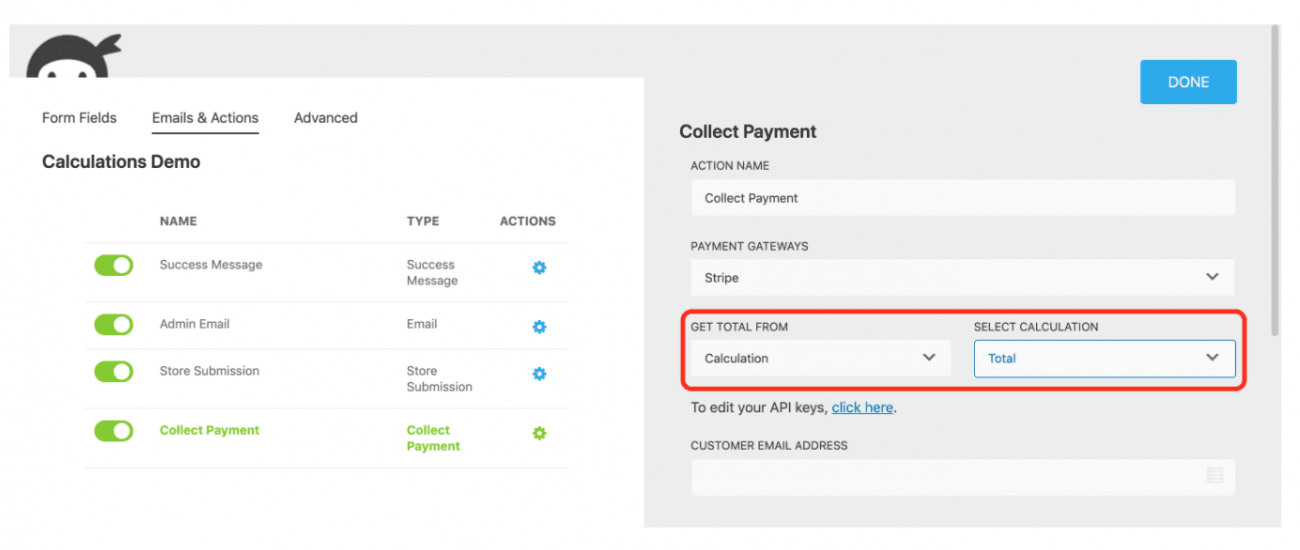Switch to the Form Fields tab
The width and height of the screenshot is (1300, 550).
click(79, 118)
